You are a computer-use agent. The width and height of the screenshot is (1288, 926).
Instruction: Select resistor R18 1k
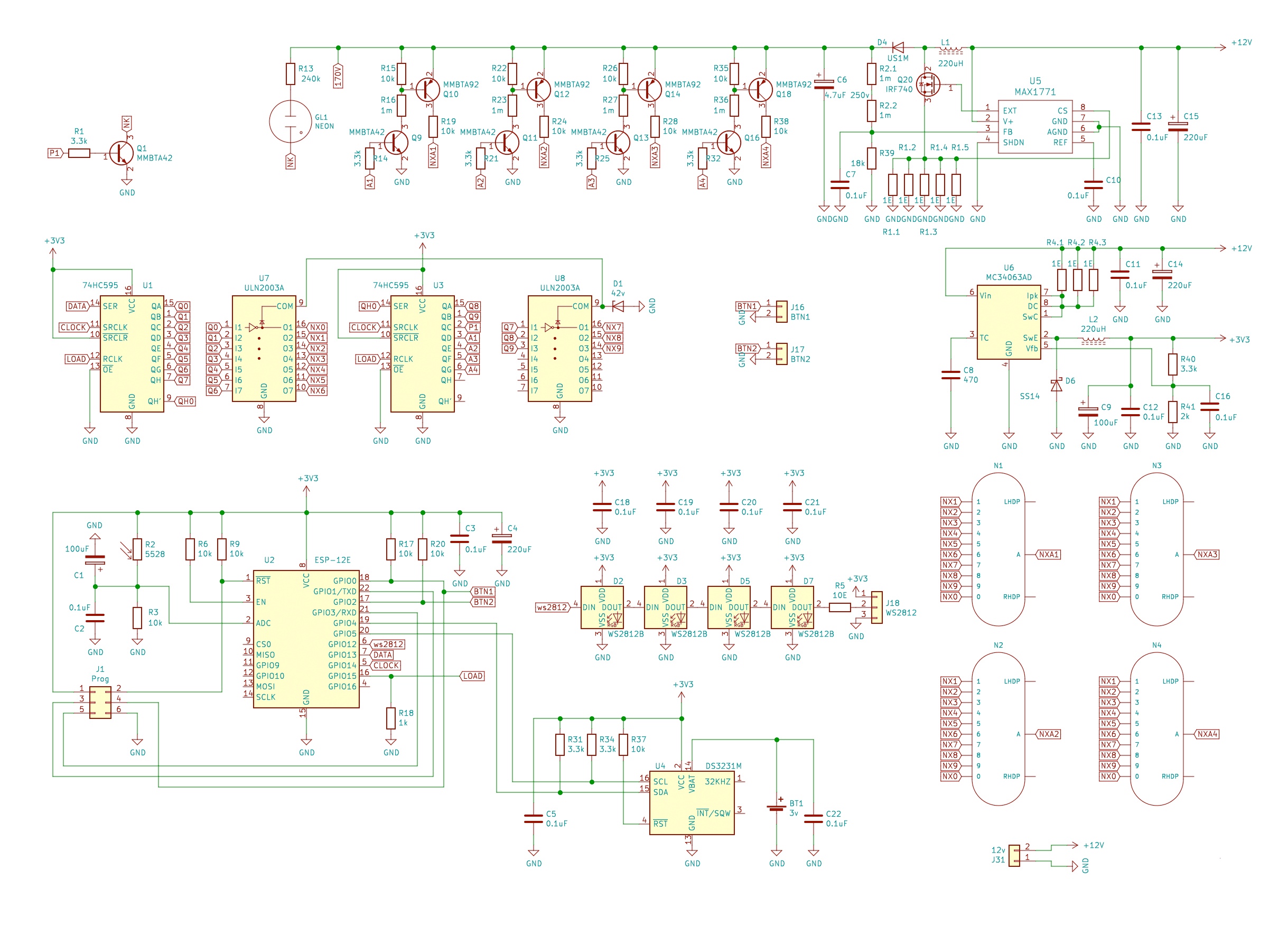[x=391, y=718]
